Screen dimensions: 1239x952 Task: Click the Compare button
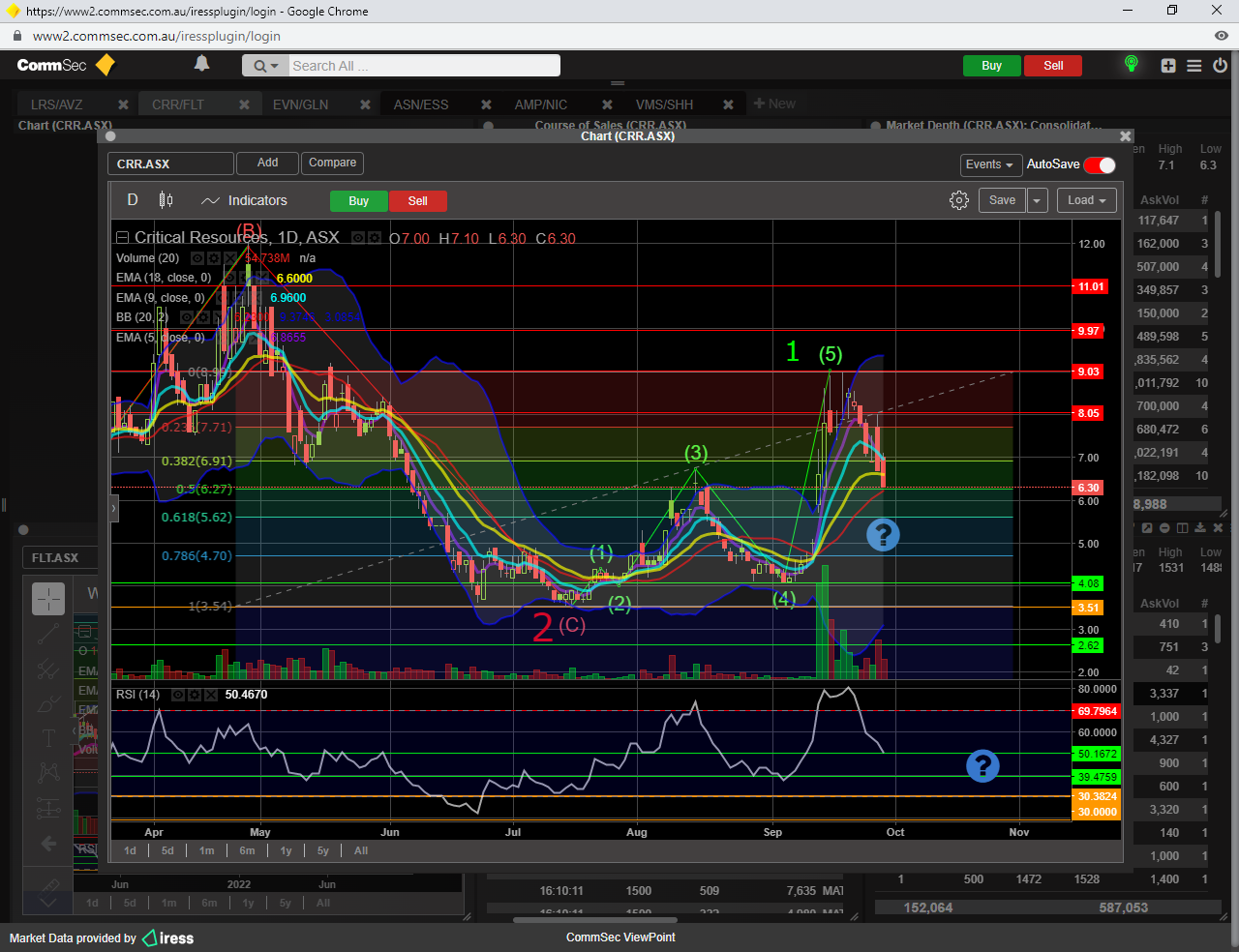tap(332, 163)
